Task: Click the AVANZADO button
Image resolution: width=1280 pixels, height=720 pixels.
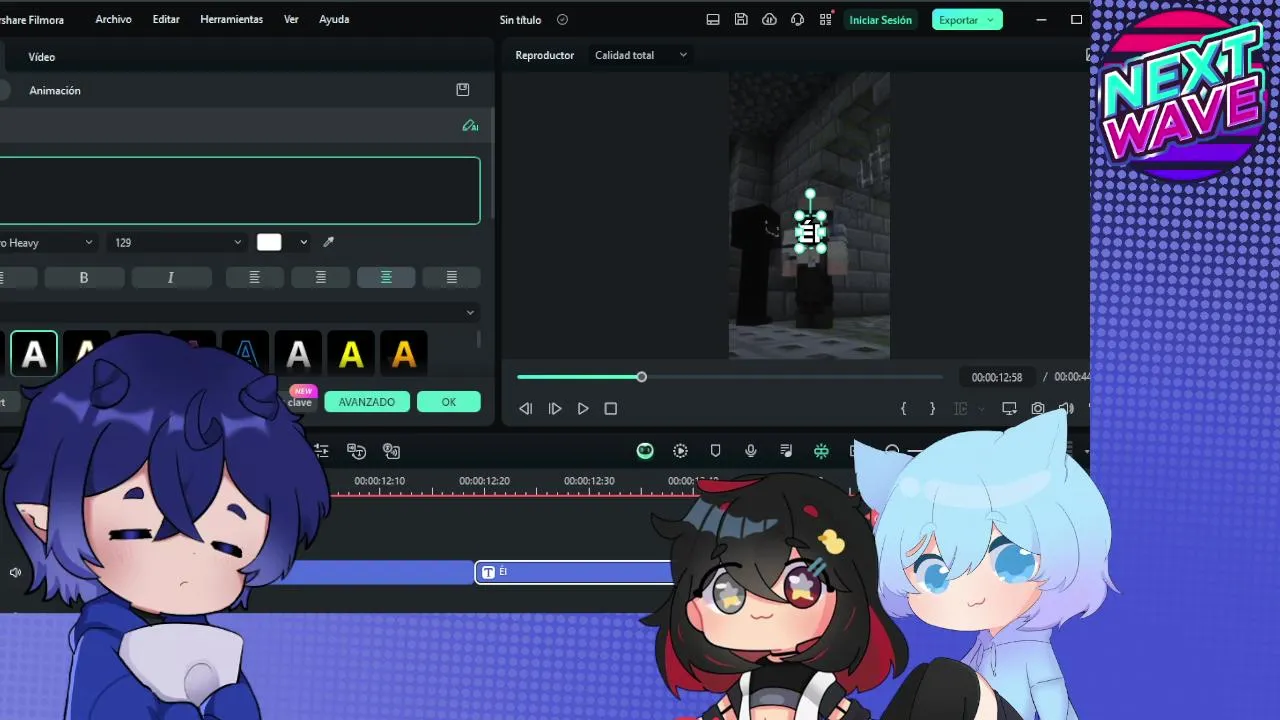Action: (366, 402)
